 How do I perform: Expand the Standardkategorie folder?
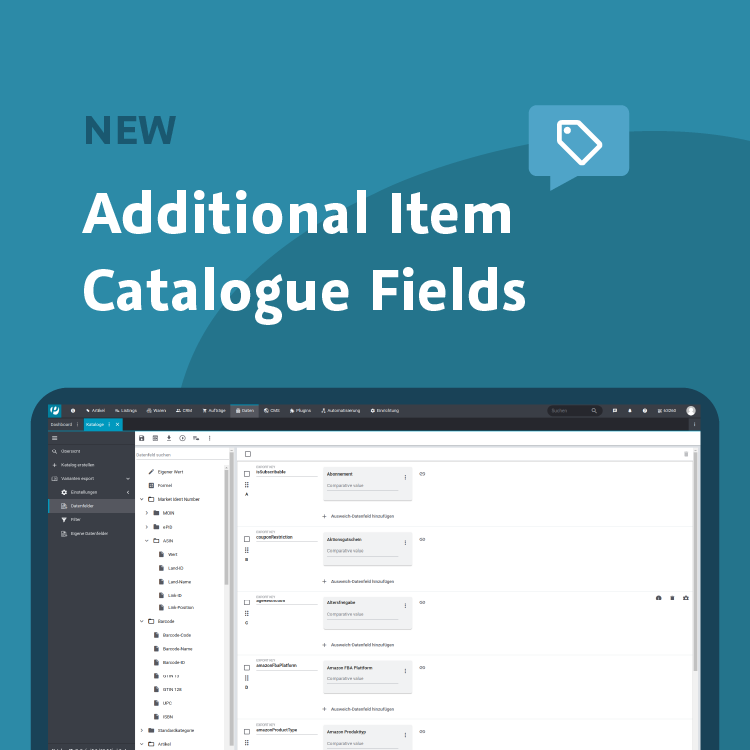[142, 730]
